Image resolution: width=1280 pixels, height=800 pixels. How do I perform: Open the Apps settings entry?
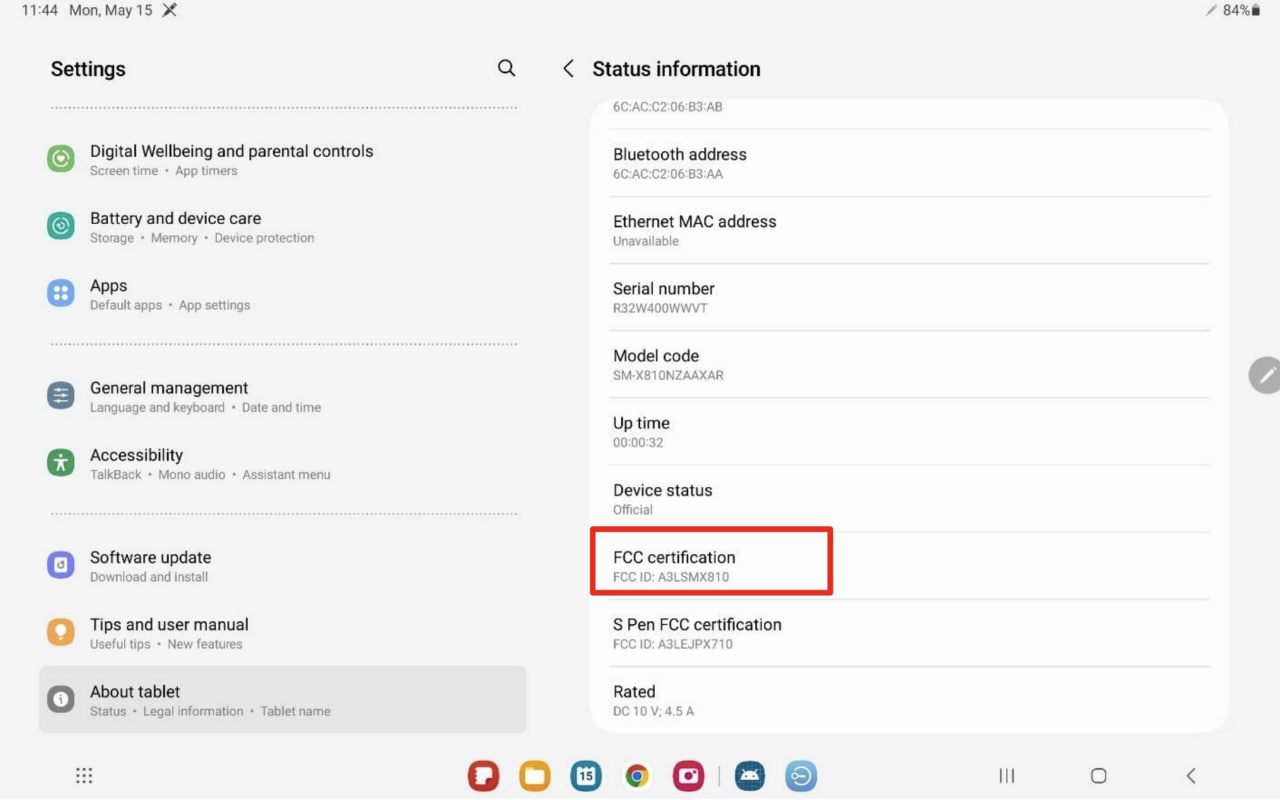click(109, 294)
